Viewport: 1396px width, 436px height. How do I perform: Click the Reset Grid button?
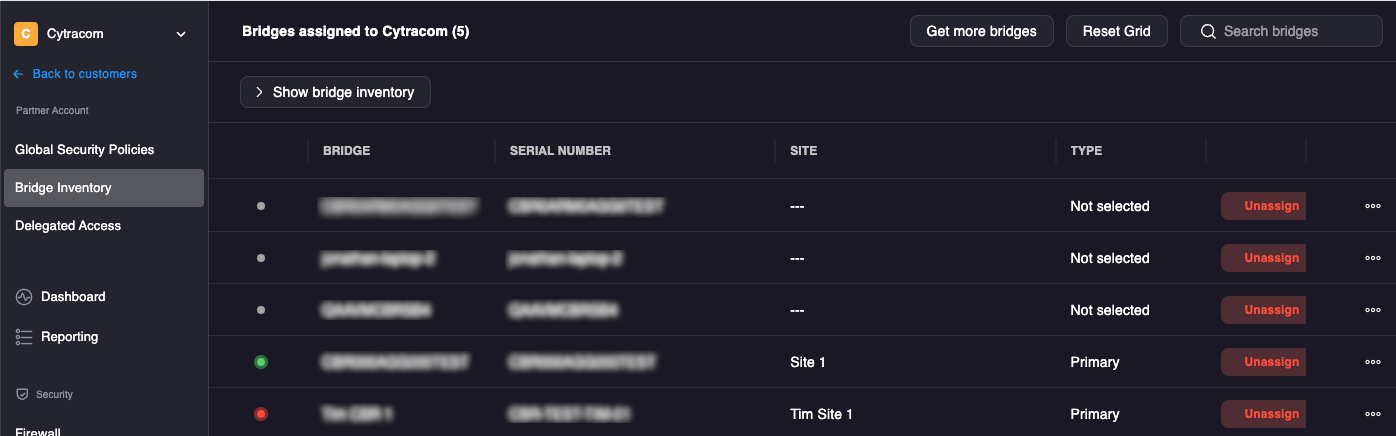click(1117, 31)
